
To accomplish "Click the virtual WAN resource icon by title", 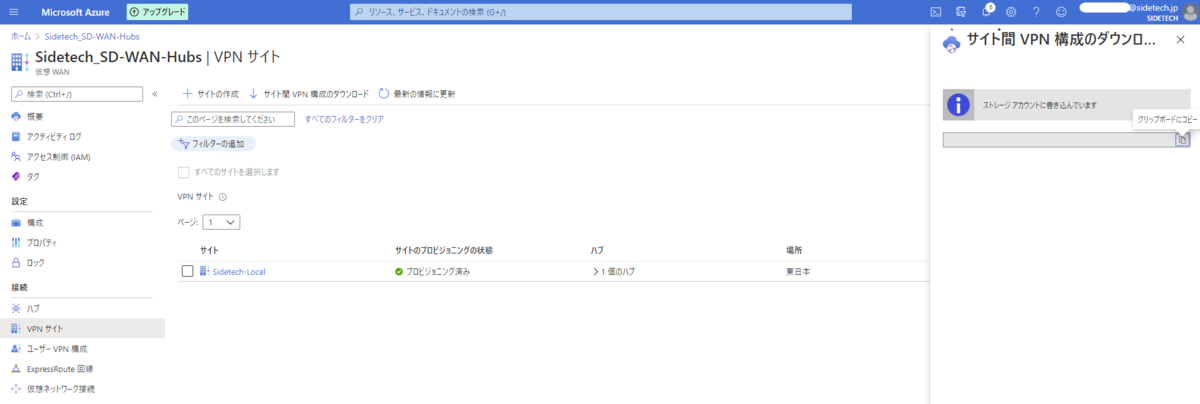I will tap(19, 61).
